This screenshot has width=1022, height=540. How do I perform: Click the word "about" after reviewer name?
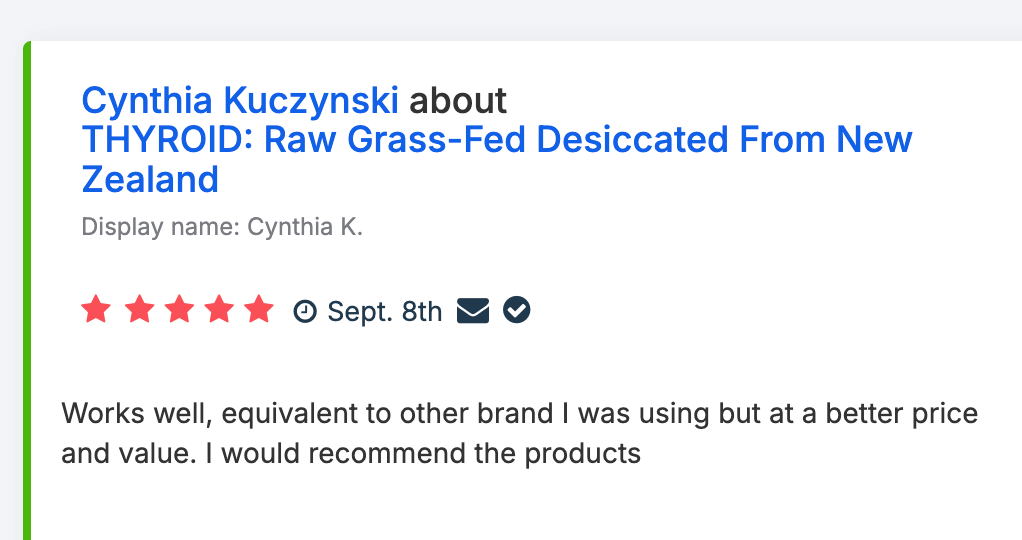tap(458, 100)
